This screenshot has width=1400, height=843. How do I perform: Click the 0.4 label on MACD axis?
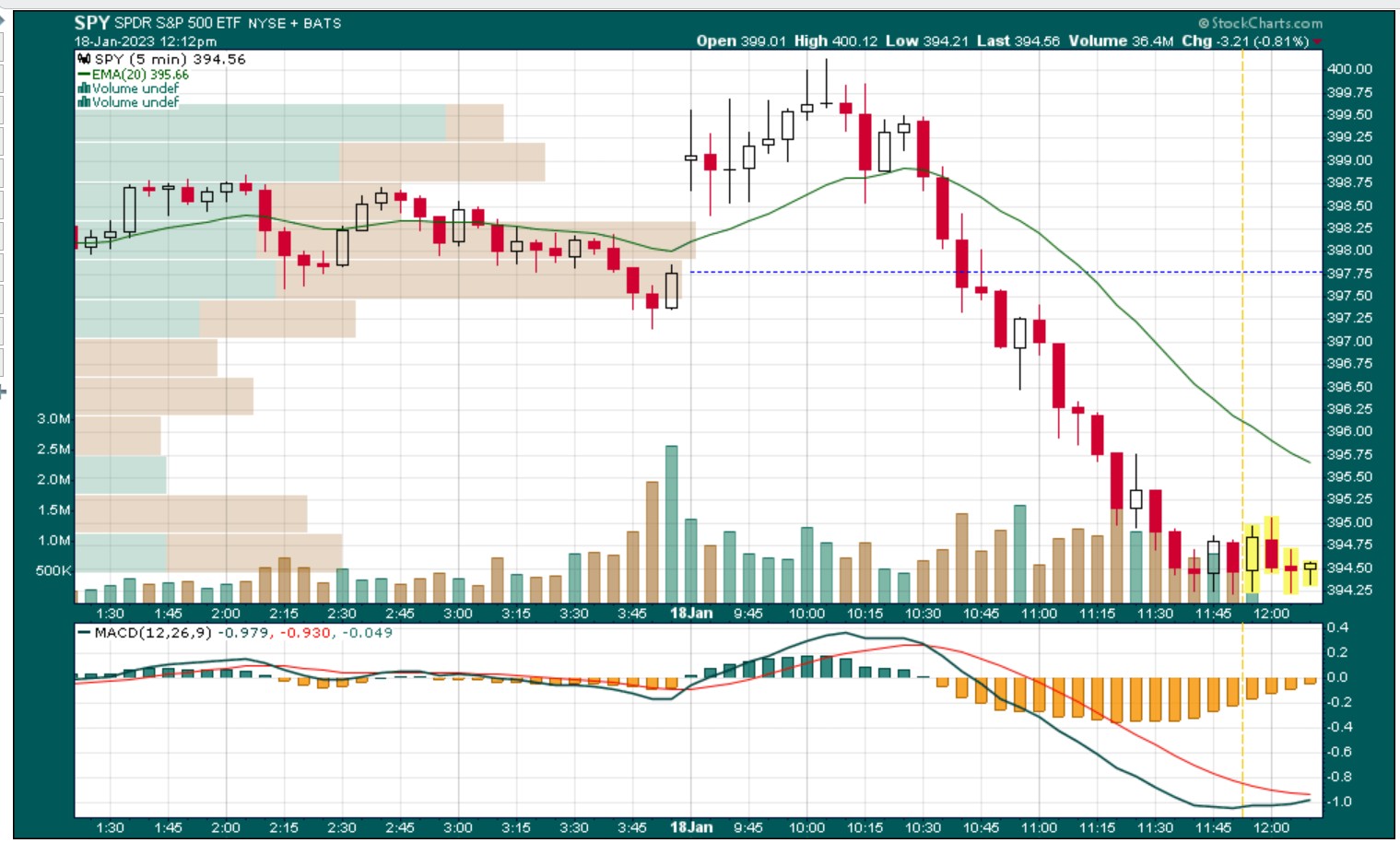coord(1337,627)
